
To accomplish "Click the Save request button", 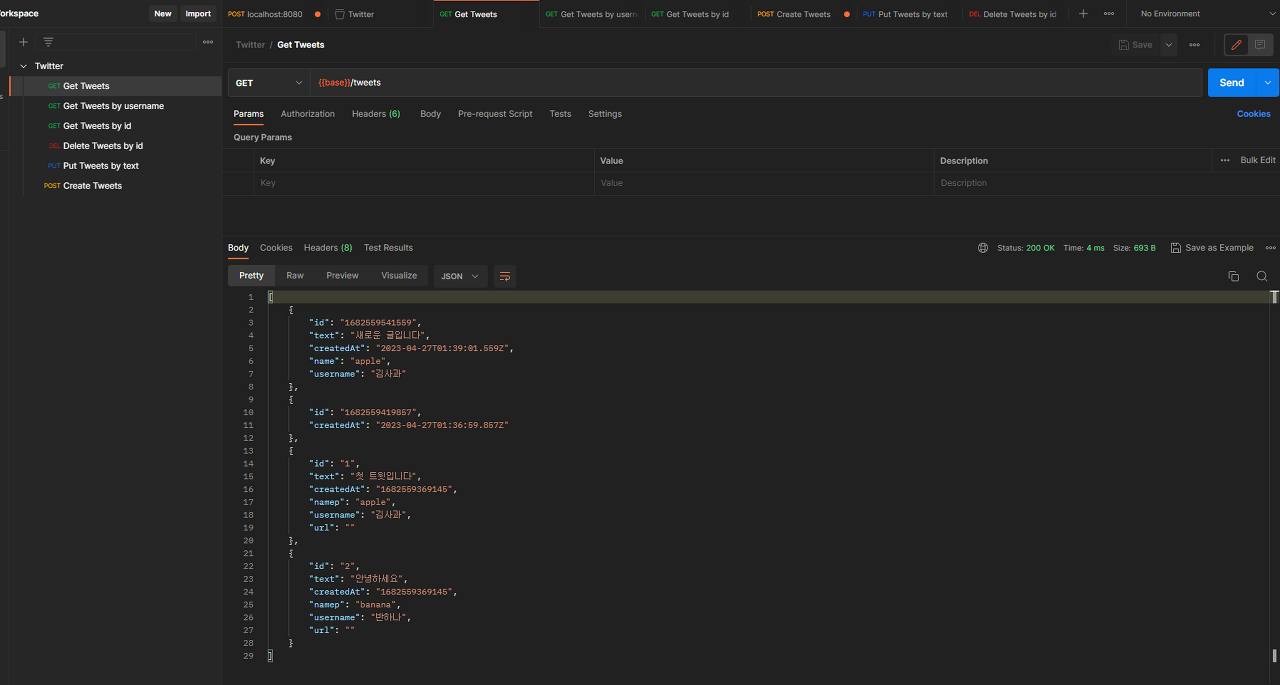I will coord(1135,45).
